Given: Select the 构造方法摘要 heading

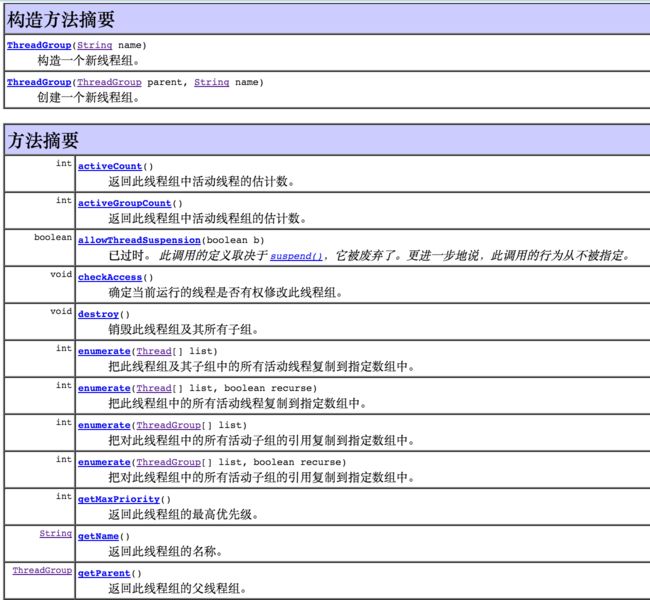Looking at the screenshot, I should pyautogui.click(x=61, y=19).
